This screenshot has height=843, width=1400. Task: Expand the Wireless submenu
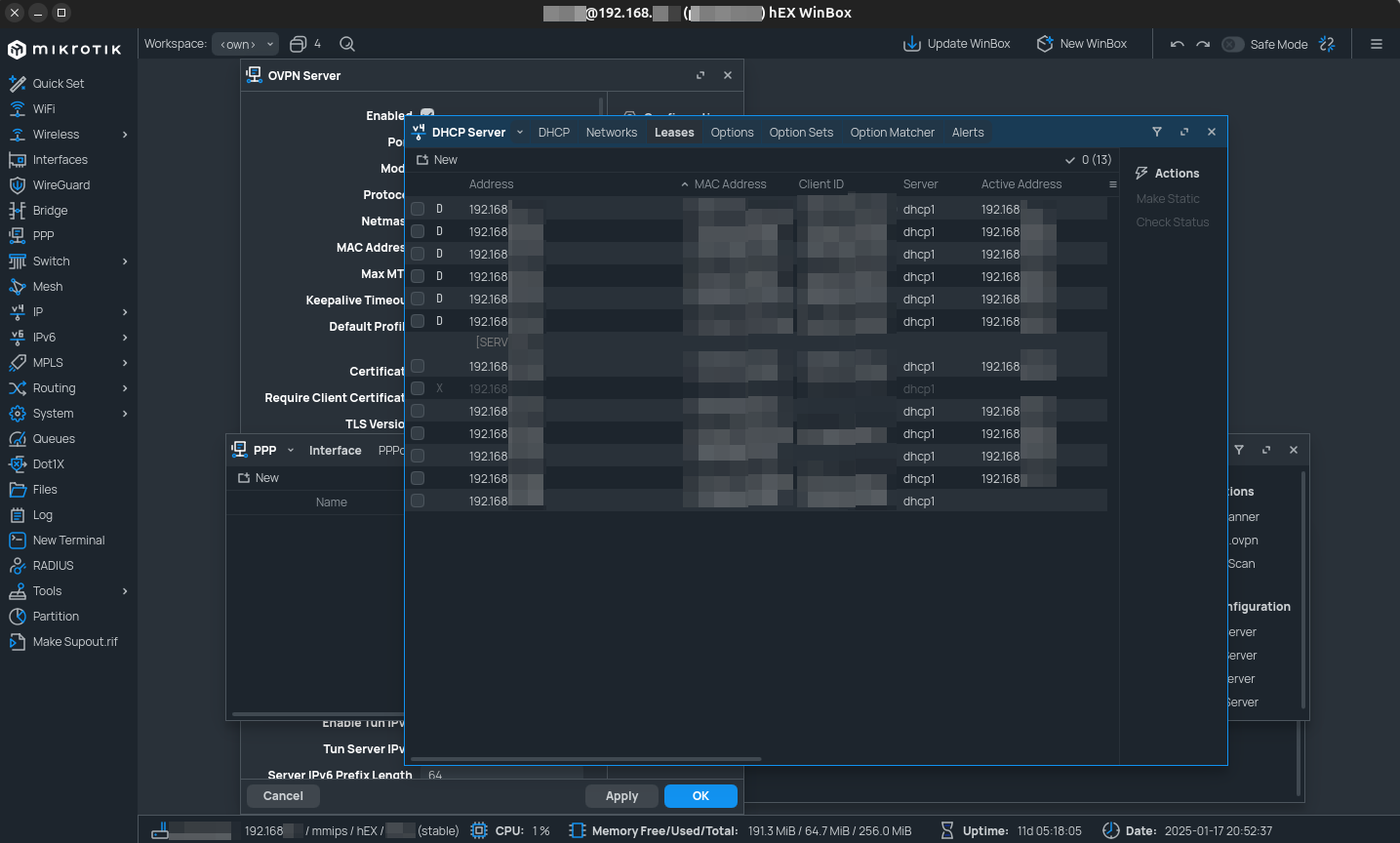125,135
